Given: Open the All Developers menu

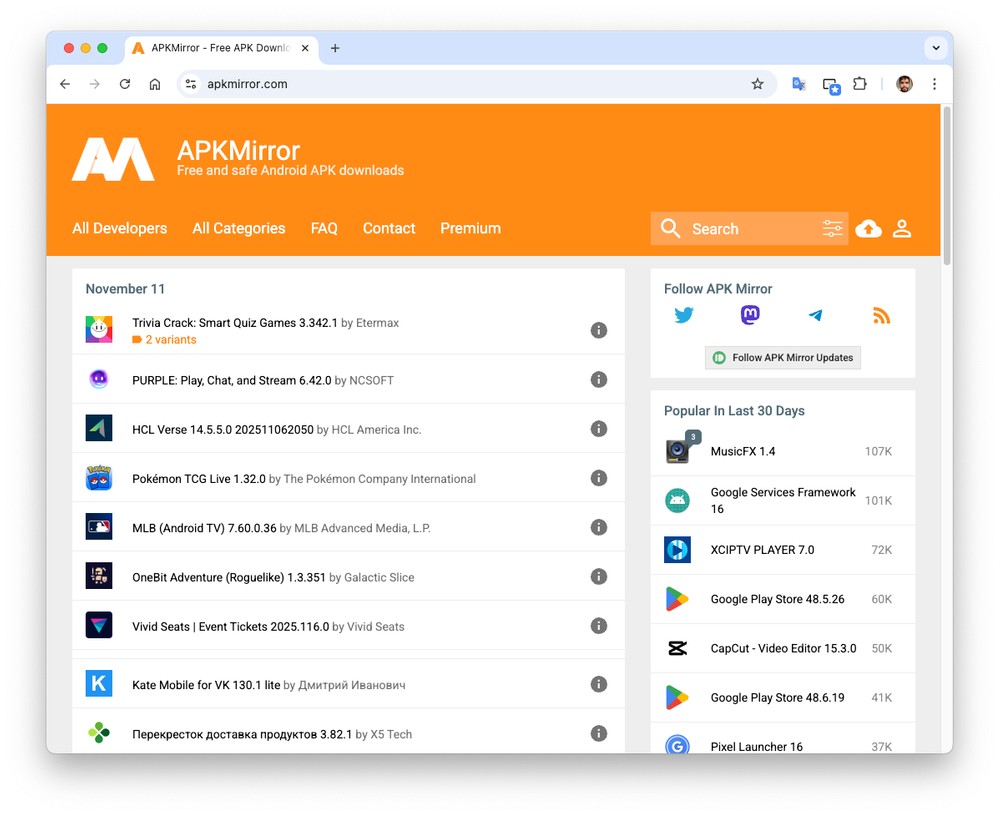Looking at the screenshot, I should tap(120, 228).
